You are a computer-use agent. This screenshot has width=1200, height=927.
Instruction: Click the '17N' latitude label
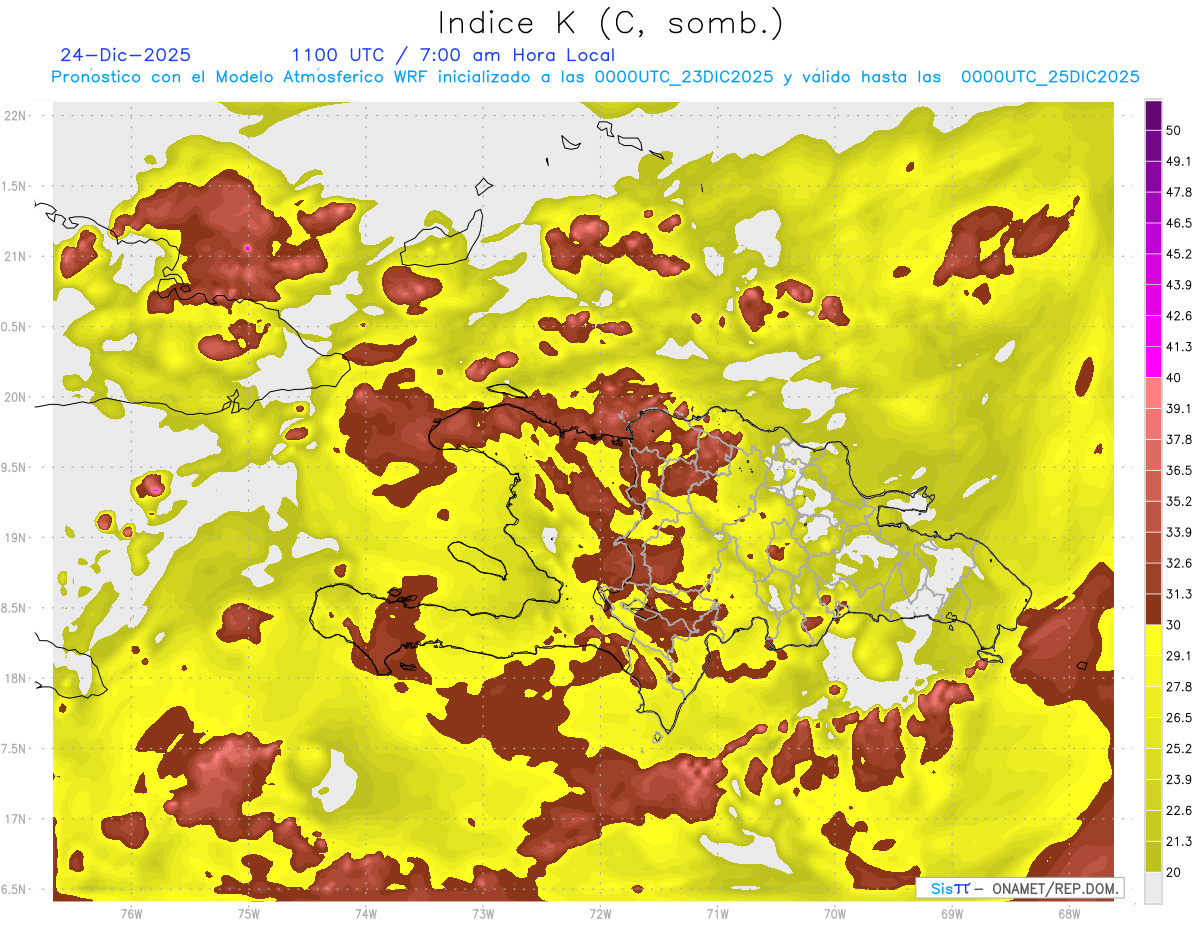click(x=15, y=819)
